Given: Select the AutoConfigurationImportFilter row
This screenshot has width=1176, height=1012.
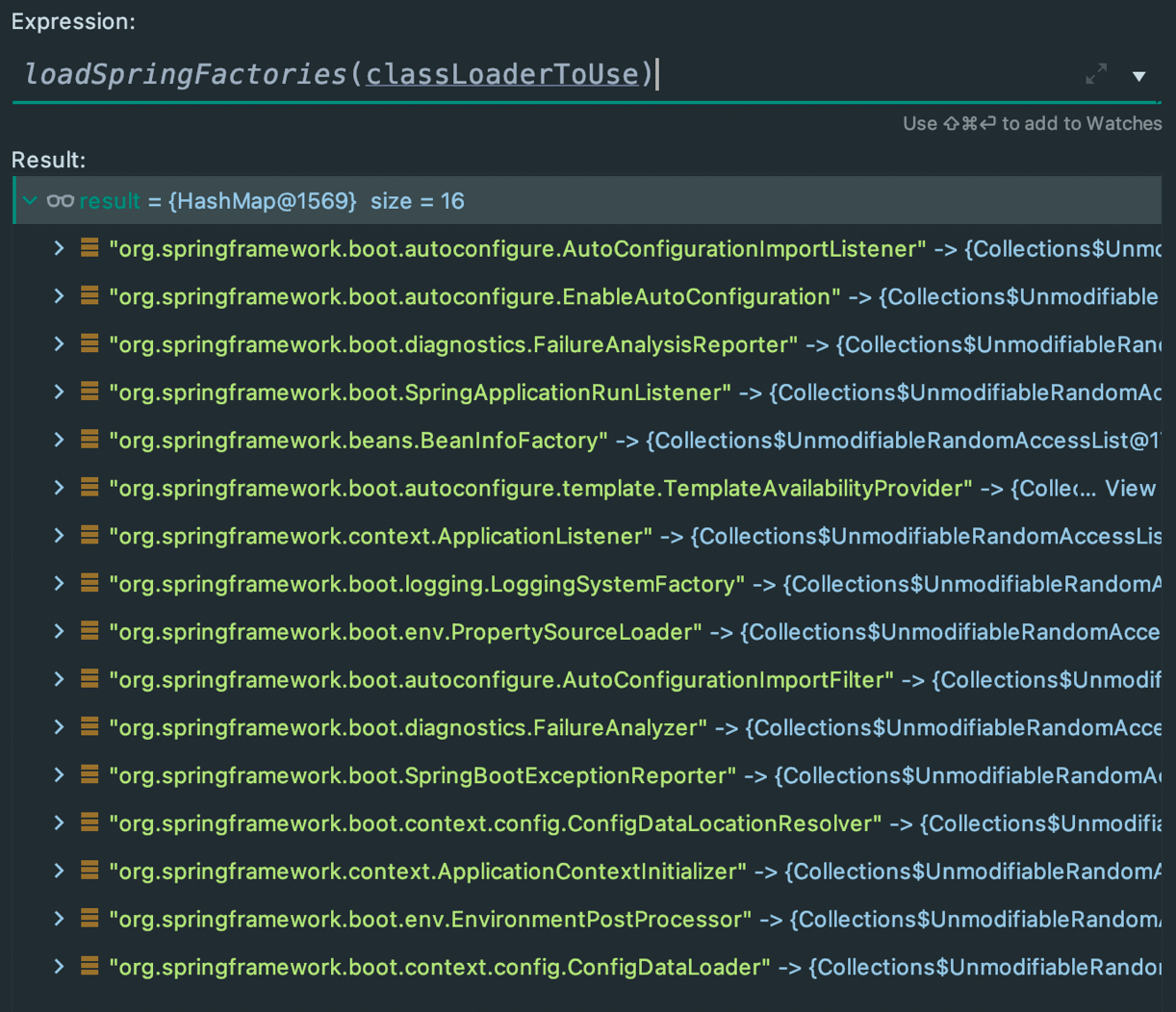Looking at the screenshot, I should tap(587, 680).
